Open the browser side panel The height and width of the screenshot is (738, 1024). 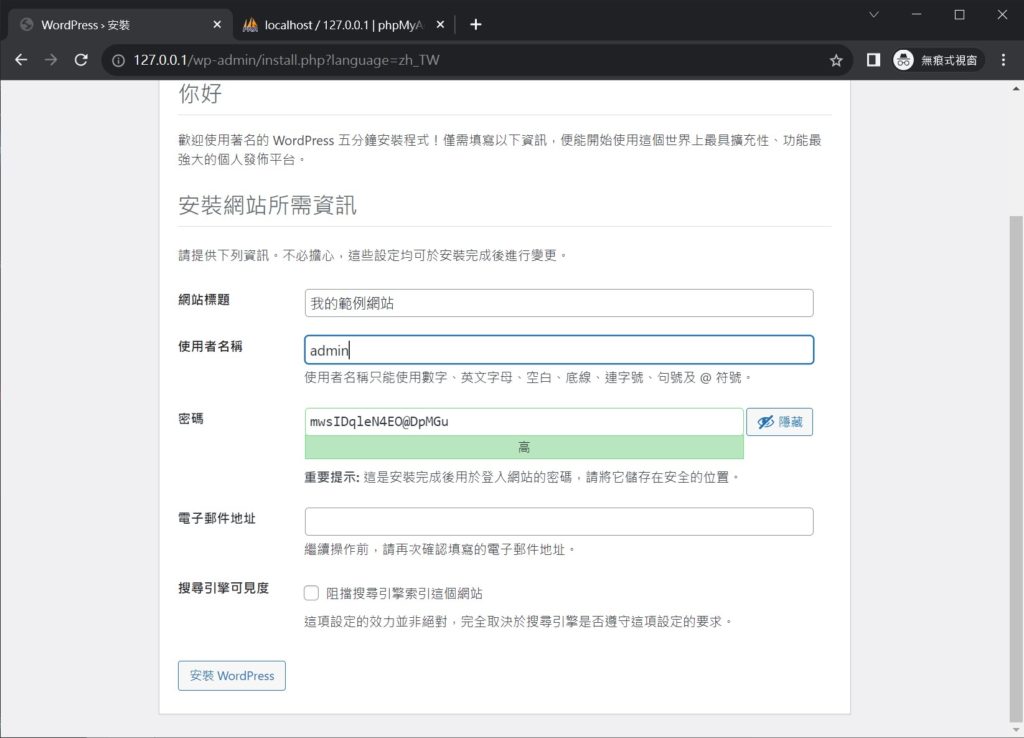[873, 60]
